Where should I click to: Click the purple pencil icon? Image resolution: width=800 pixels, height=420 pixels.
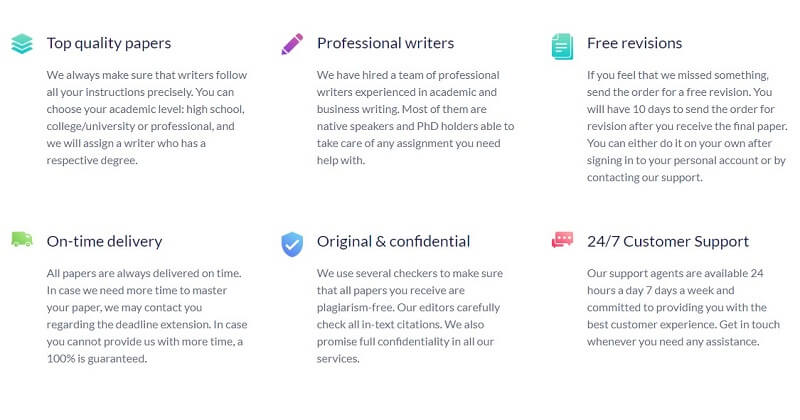point(292,44)
